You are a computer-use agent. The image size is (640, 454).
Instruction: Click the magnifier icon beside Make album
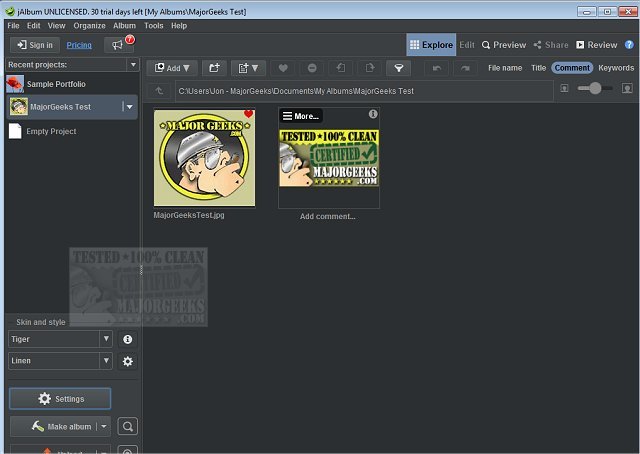[x=127, y=427]
